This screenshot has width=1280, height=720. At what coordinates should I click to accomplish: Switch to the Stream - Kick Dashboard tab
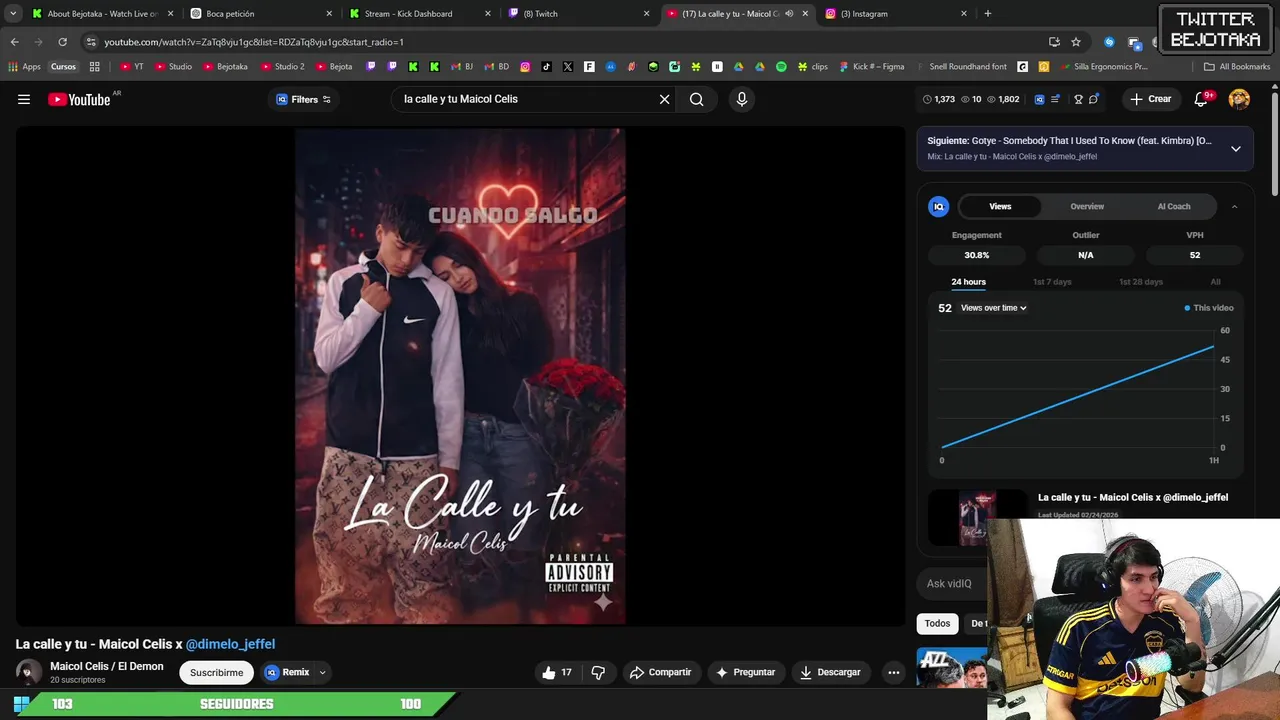[x=420, y=14]
